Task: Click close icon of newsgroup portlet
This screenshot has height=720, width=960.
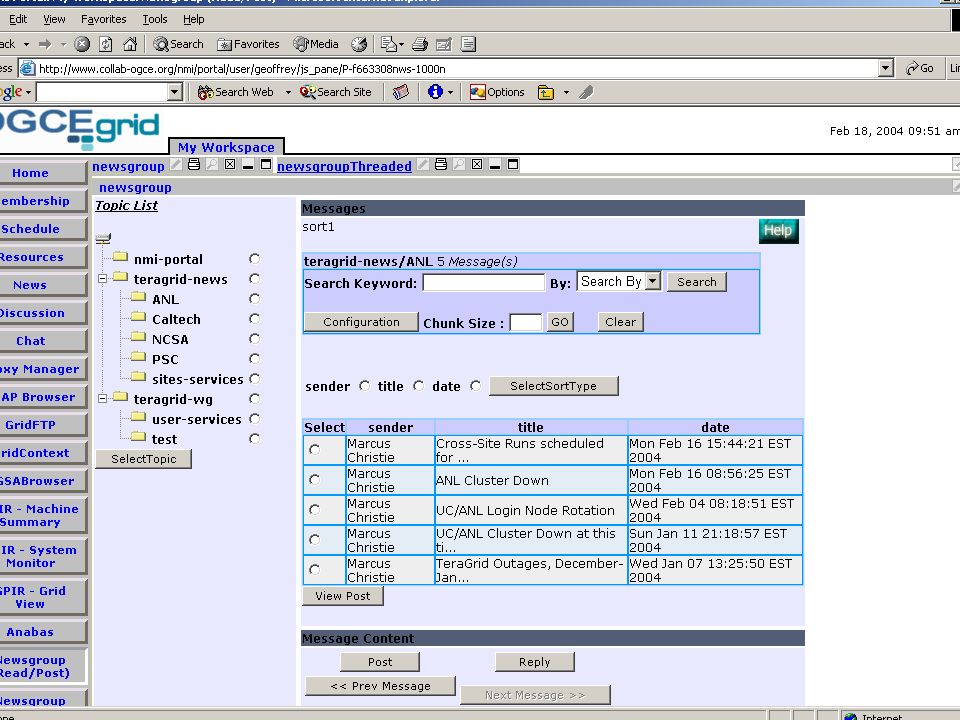Action: pos(230,164)
